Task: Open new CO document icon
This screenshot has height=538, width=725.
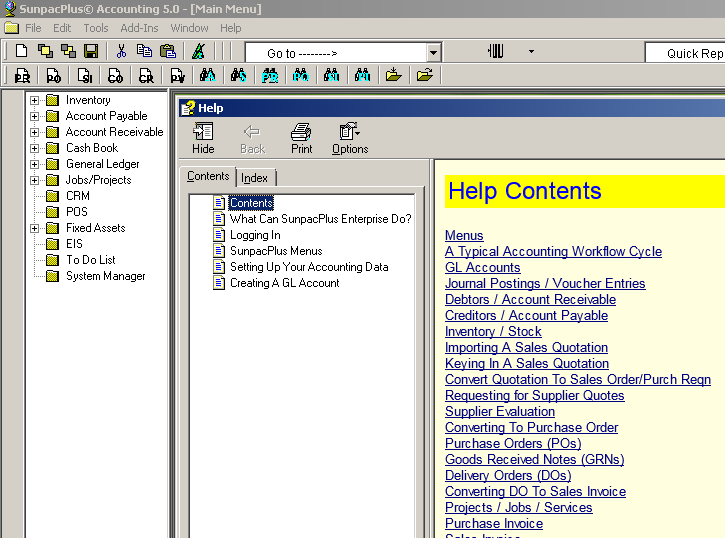Action: [115, 75]
